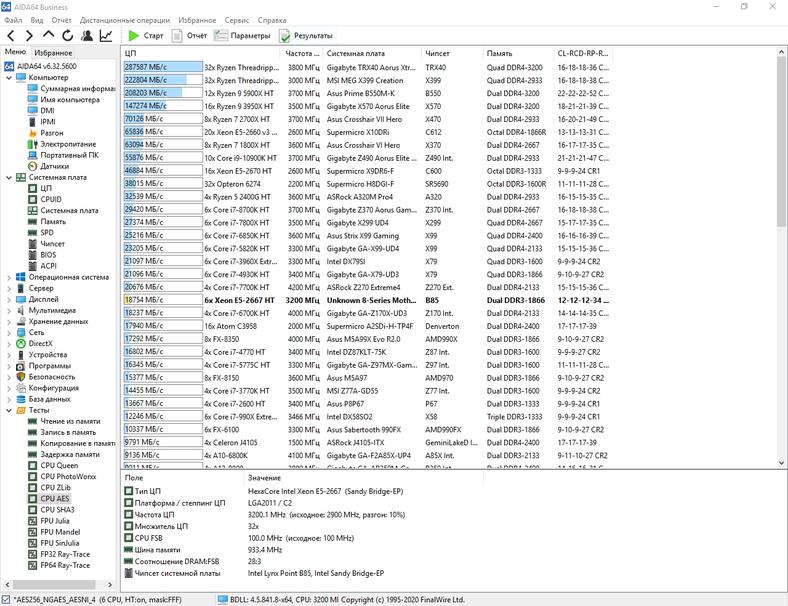
Task: Expand the Хранение данных node
Action: click(x=9, y=322)
